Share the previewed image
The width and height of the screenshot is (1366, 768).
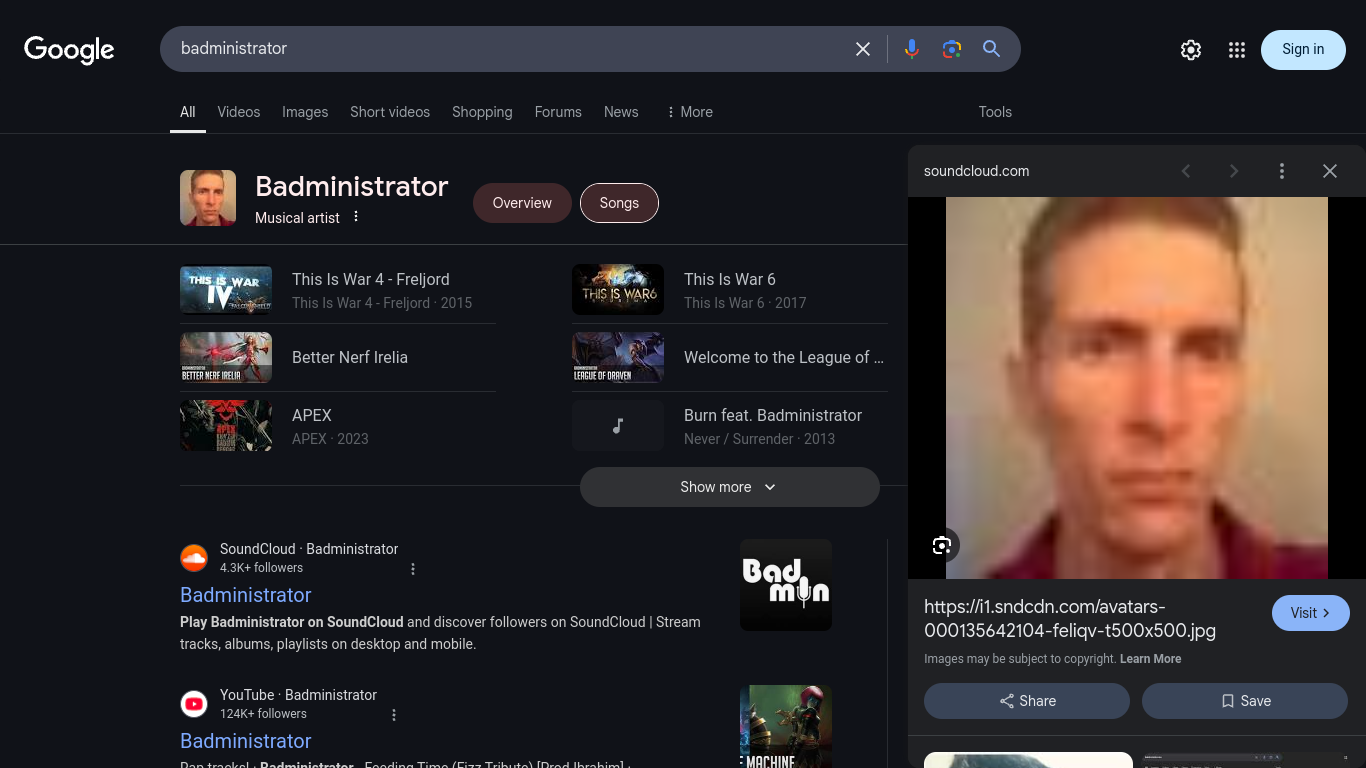click(1027, 701)
